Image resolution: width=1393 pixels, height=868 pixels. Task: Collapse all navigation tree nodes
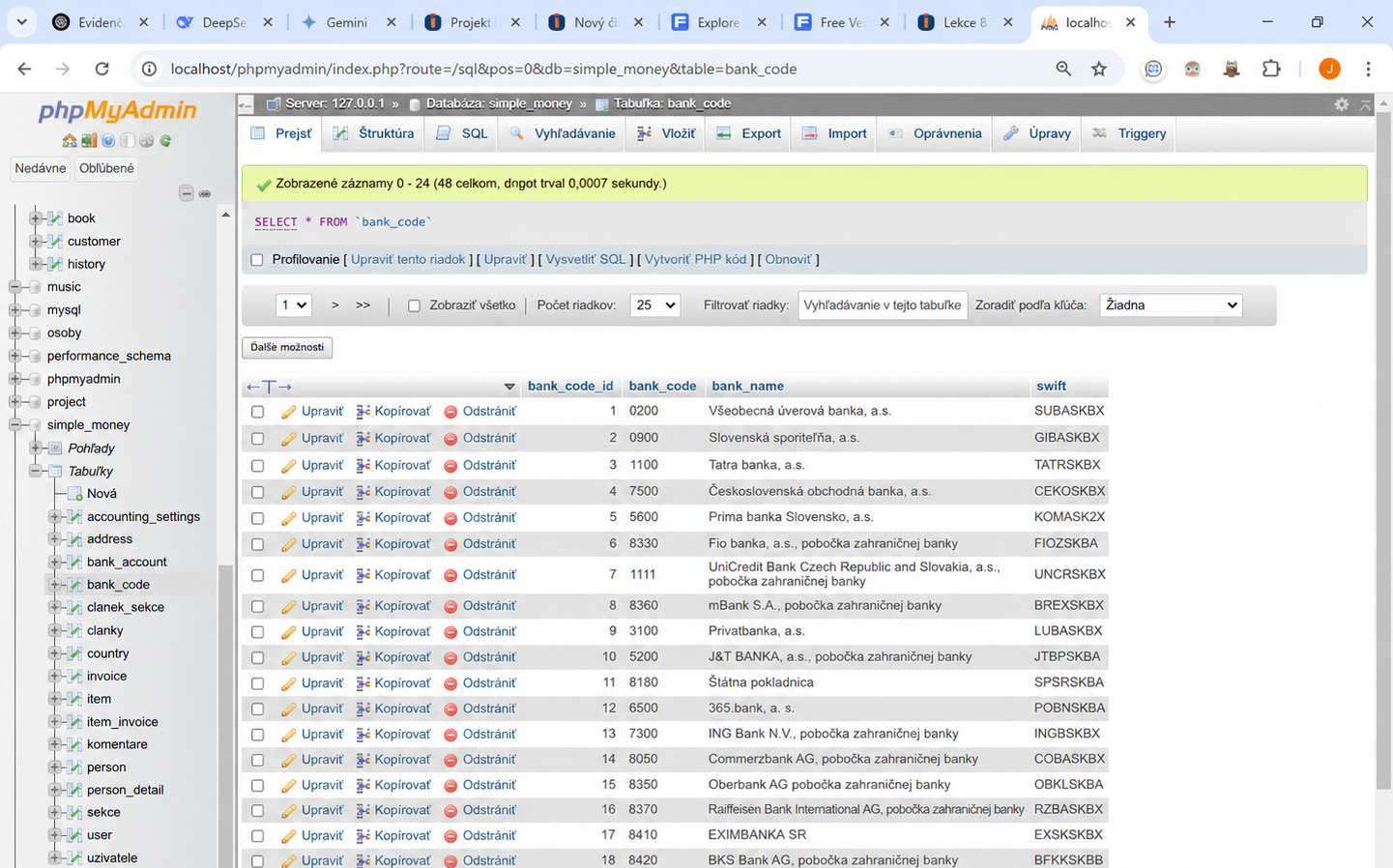[186, 193]
